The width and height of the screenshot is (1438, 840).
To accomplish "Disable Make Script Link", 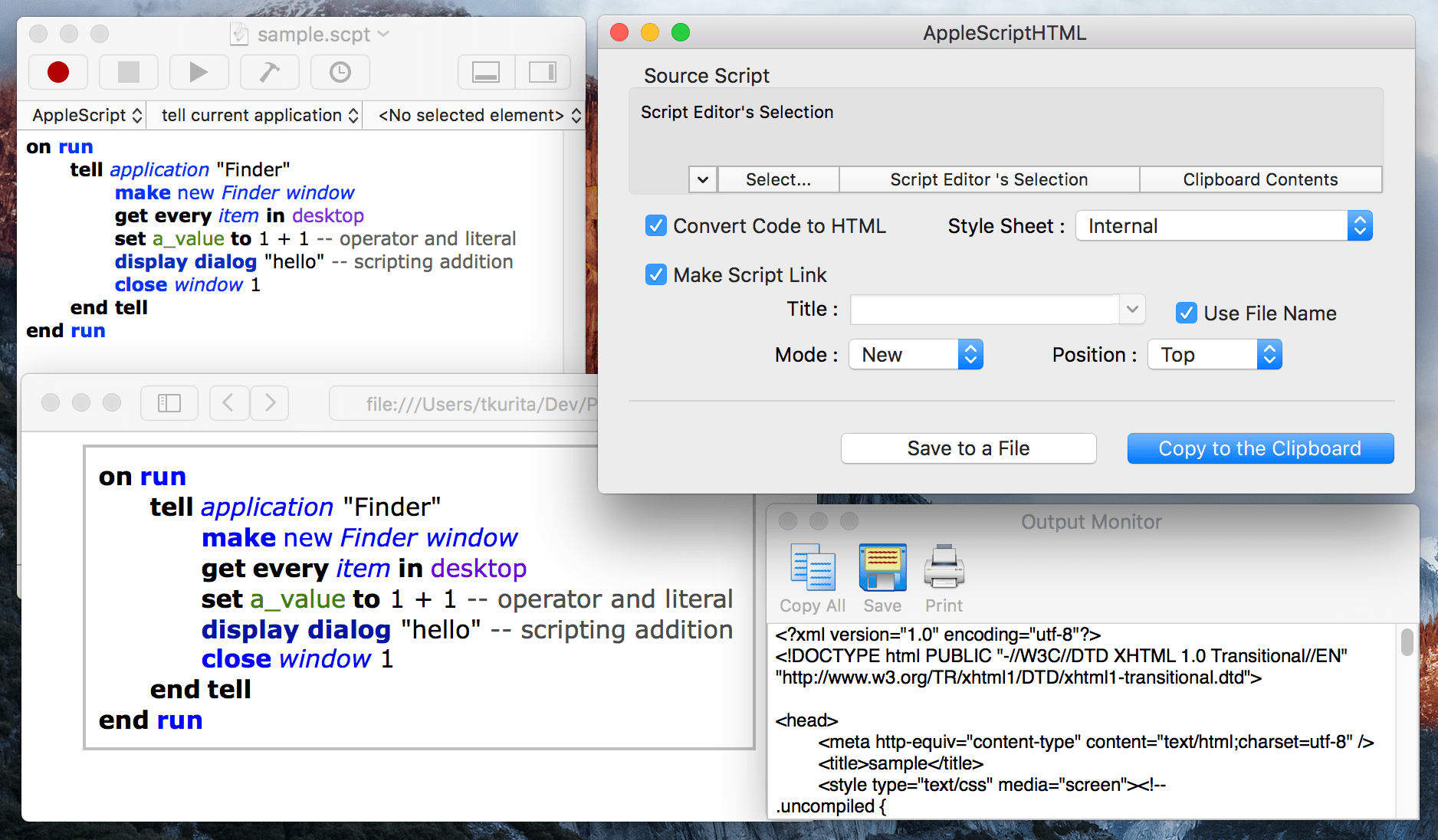I will pos(655,274).
